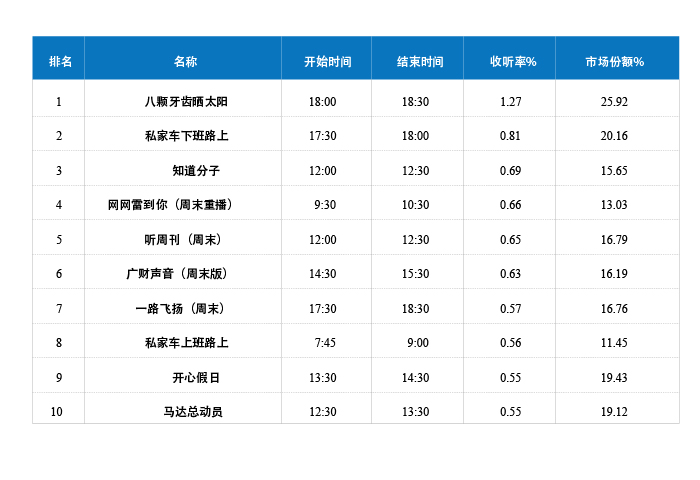Screen dimensions: 700x480
Task: Select the program name 八颗牙齿晒太阳
Action: coord(186,101)
